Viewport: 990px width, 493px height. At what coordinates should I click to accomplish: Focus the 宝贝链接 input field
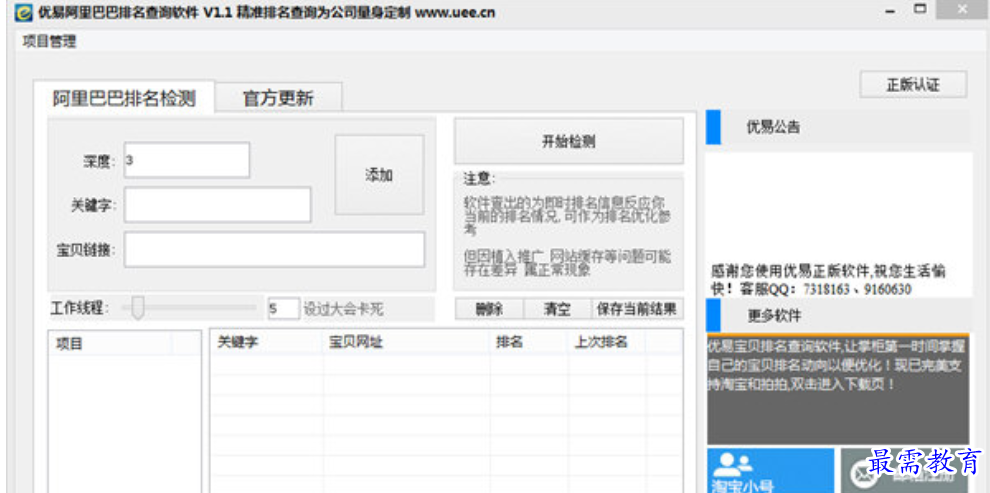[274, 249]
